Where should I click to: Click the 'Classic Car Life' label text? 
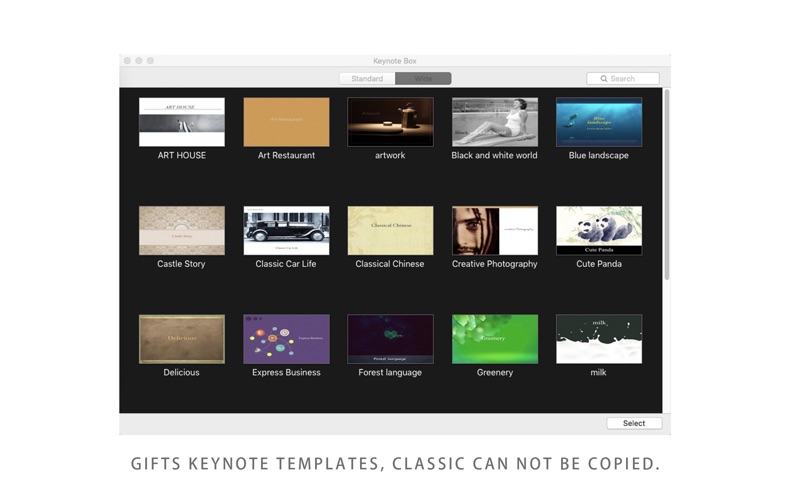point(286,264)
